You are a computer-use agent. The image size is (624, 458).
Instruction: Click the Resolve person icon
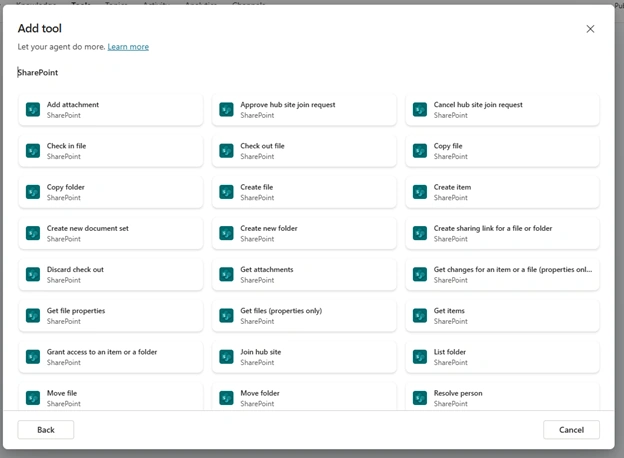pyautogui.click(x=420, y=398)
